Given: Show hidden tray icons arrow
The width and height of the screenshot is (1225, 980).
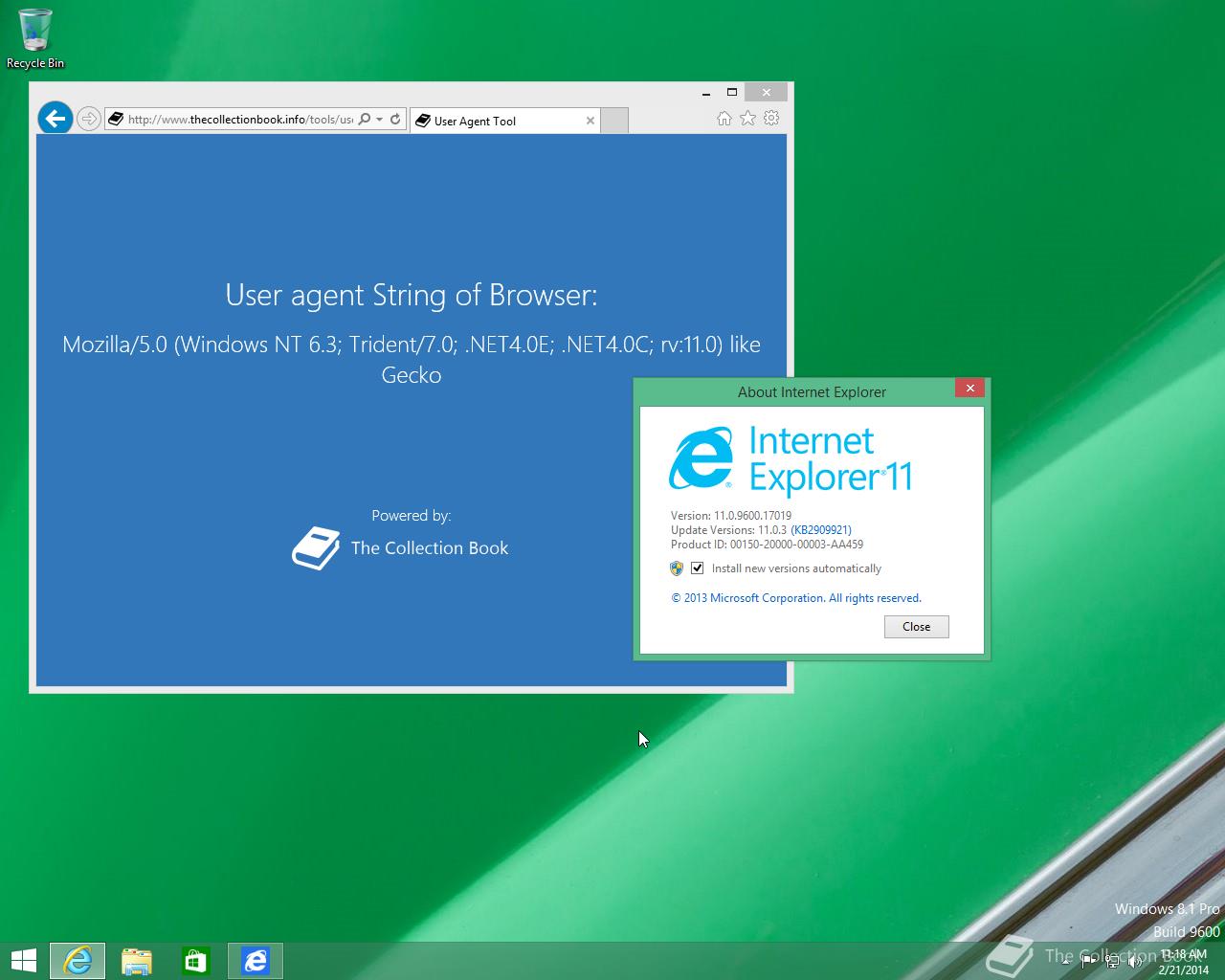Looking at the screenshot, I should pyautogui.click(x=1066, y=962).
